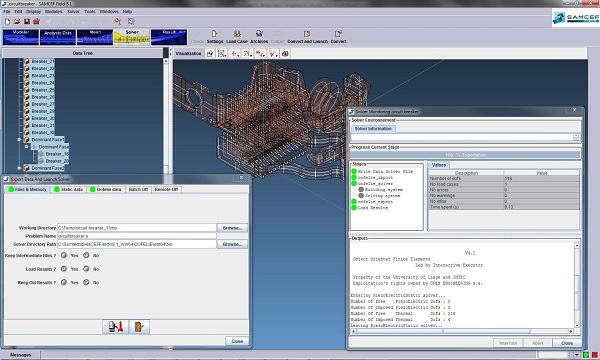This screenshot has height=360, width=600.
Task: Click the New document icon
Action: pos(7,22)
